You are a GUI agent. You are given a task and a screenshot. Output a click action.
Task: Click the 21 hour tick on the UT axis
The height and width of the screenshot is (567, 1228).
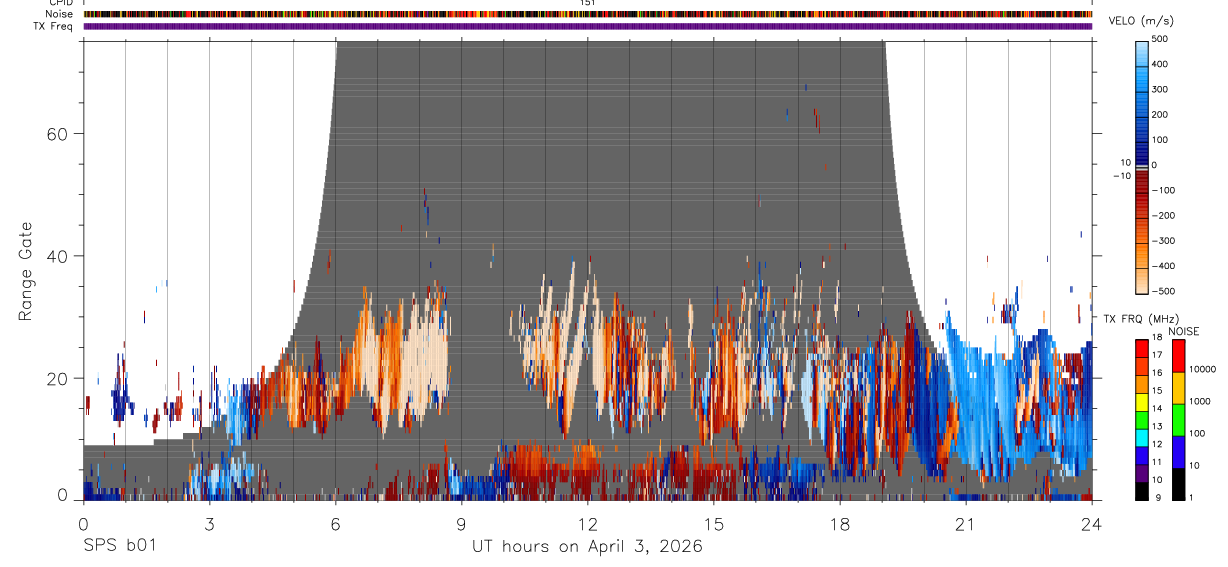[966, 523]
